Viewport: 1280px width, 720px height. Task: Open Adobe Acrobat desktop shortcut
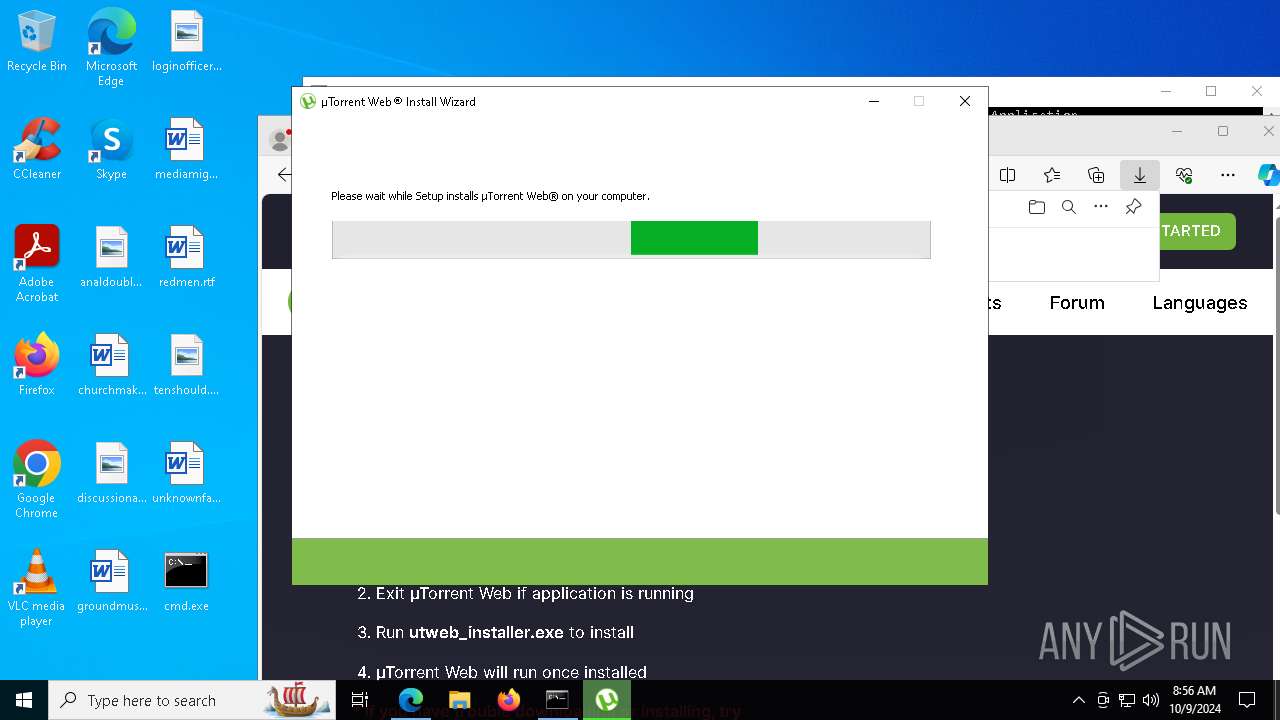(x=37, y=264)
